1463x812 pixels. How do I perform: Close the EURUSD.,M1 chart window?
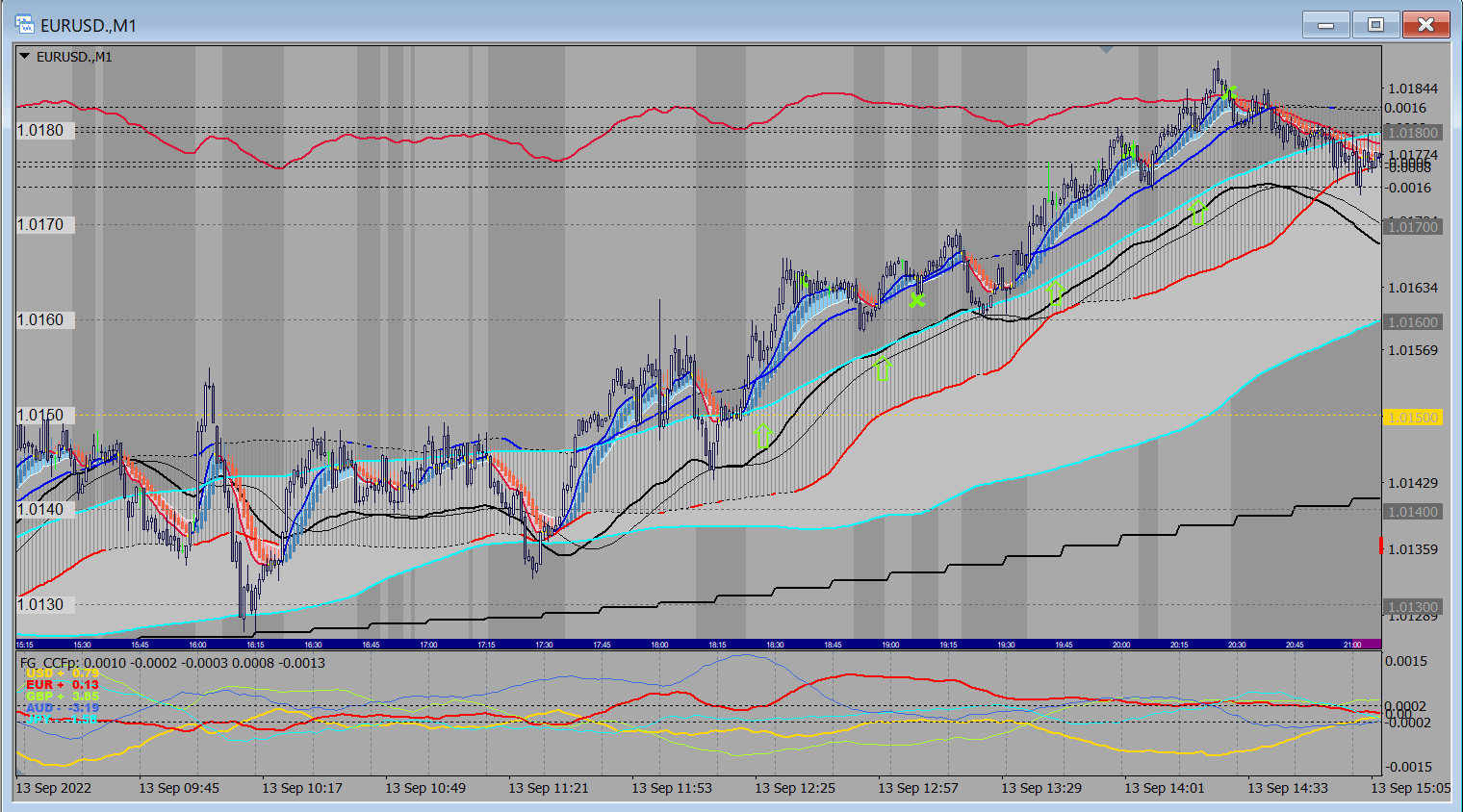(1425, 25)
